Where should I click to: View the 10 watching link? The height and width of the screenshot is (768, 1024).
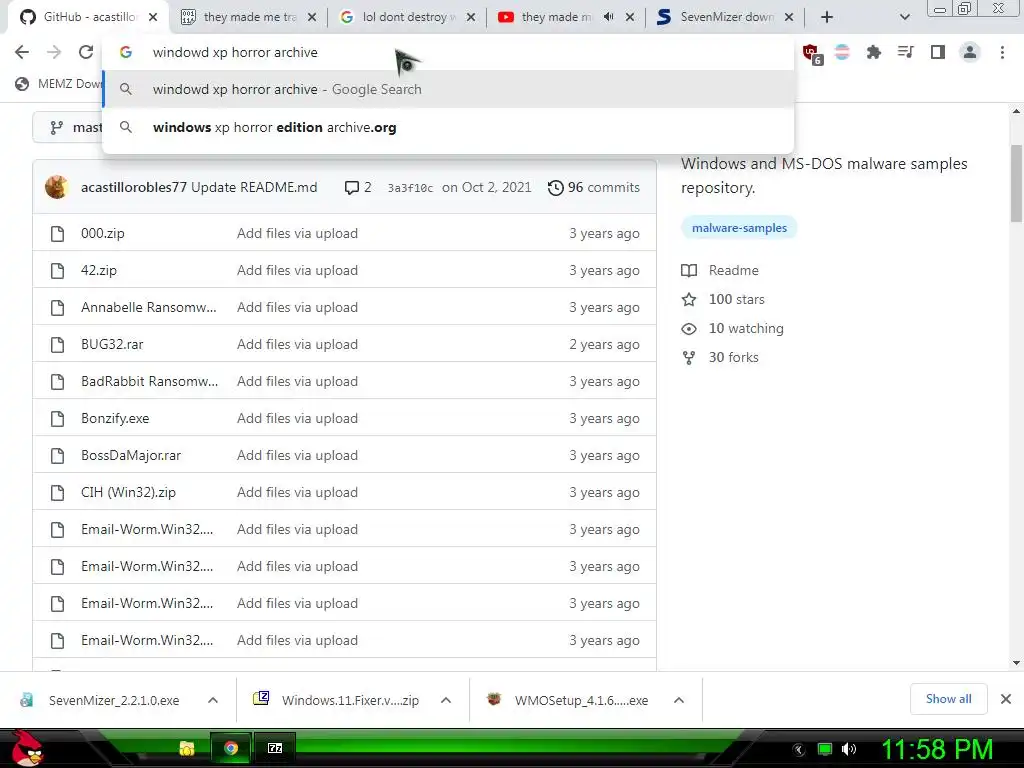732,328
